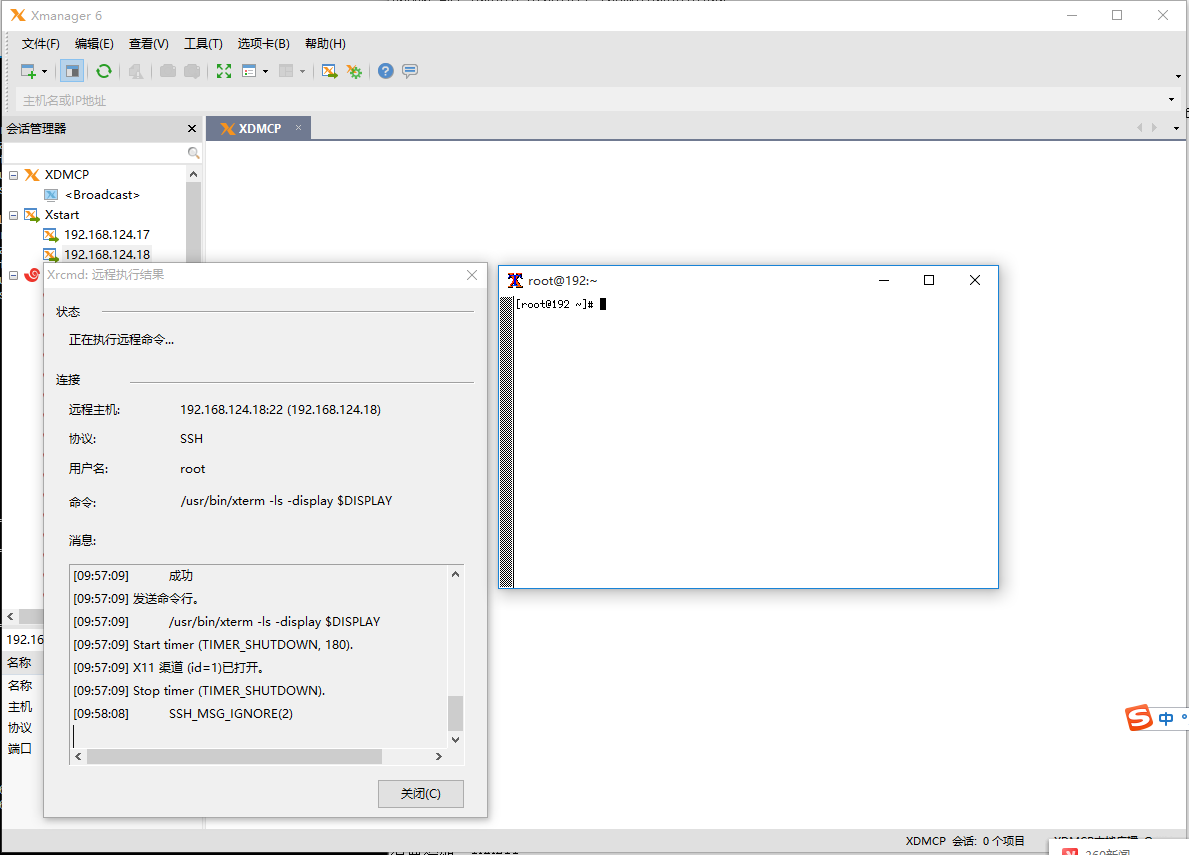Open the address bar dropdown arrow
The image size is (1189, 855).
point(1172,100)
